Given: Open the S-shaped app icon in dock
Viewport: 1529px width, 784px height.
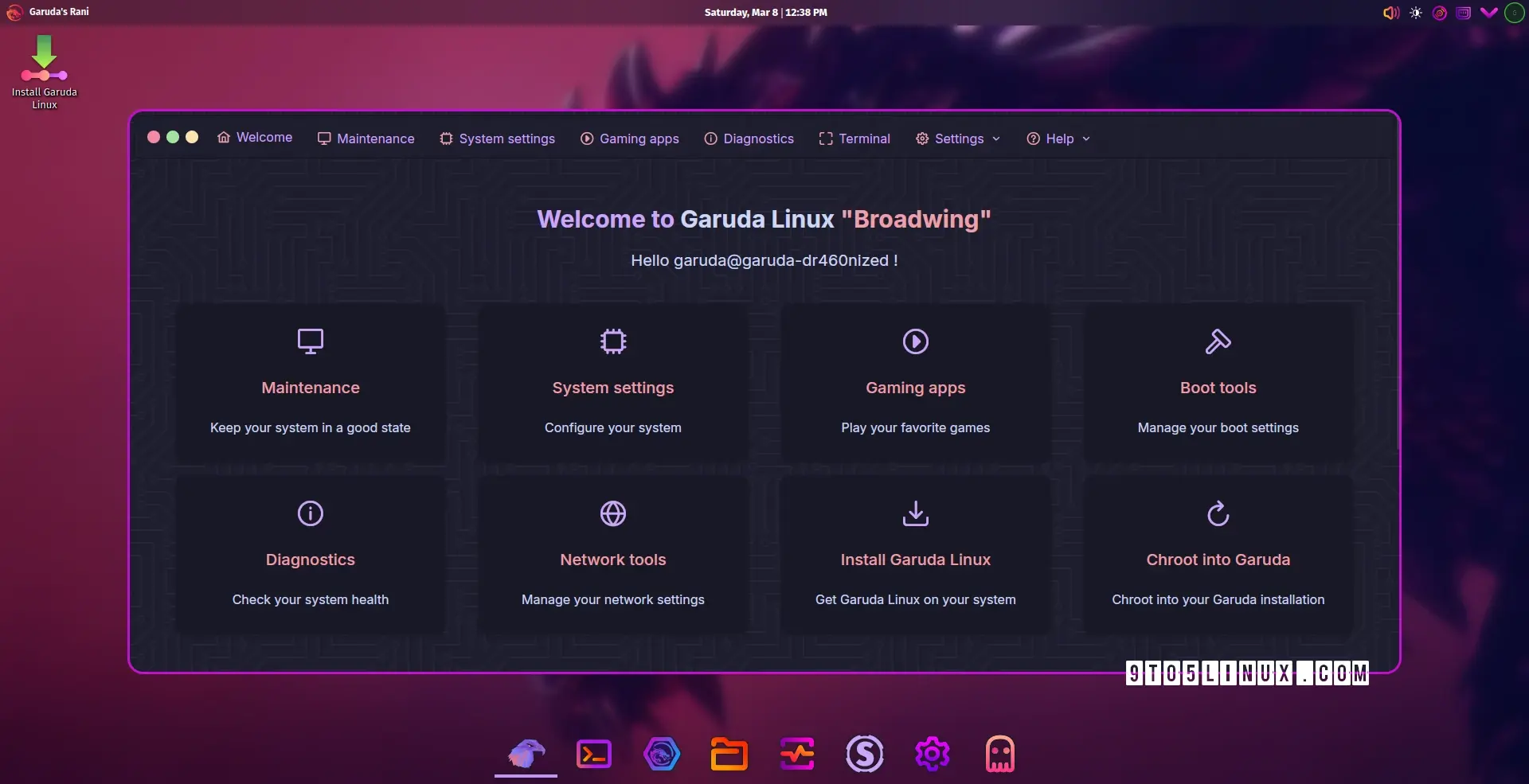Looking at the screenshot, I should click(865, 753).
